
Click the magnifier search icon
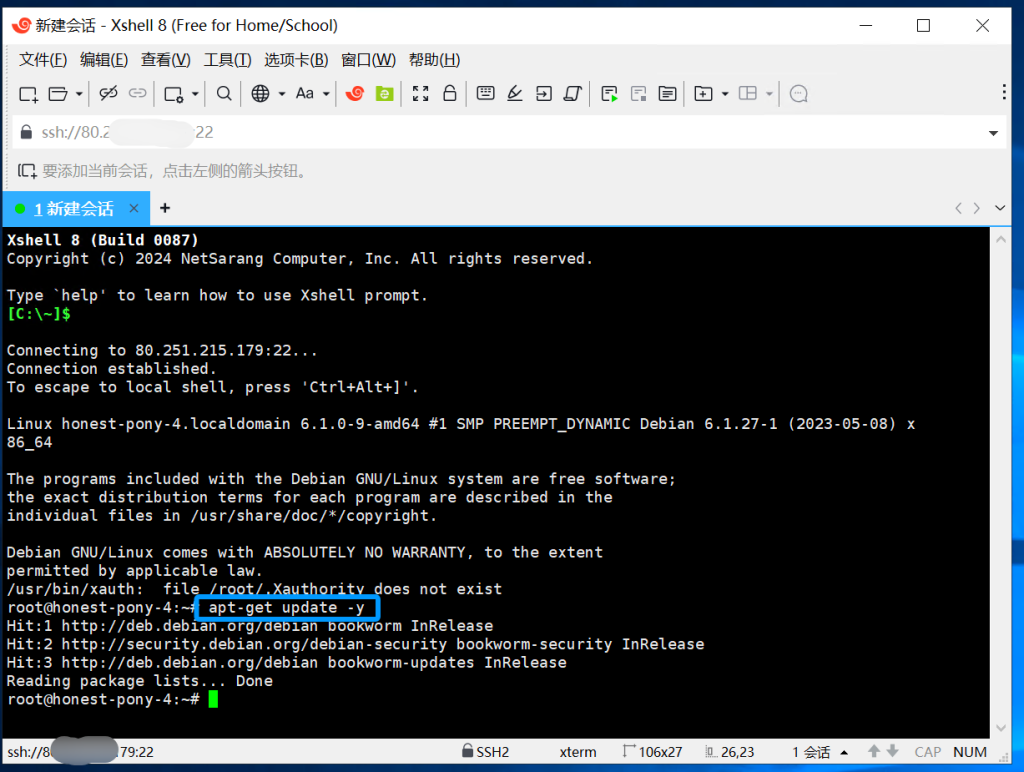coord(224,94)
